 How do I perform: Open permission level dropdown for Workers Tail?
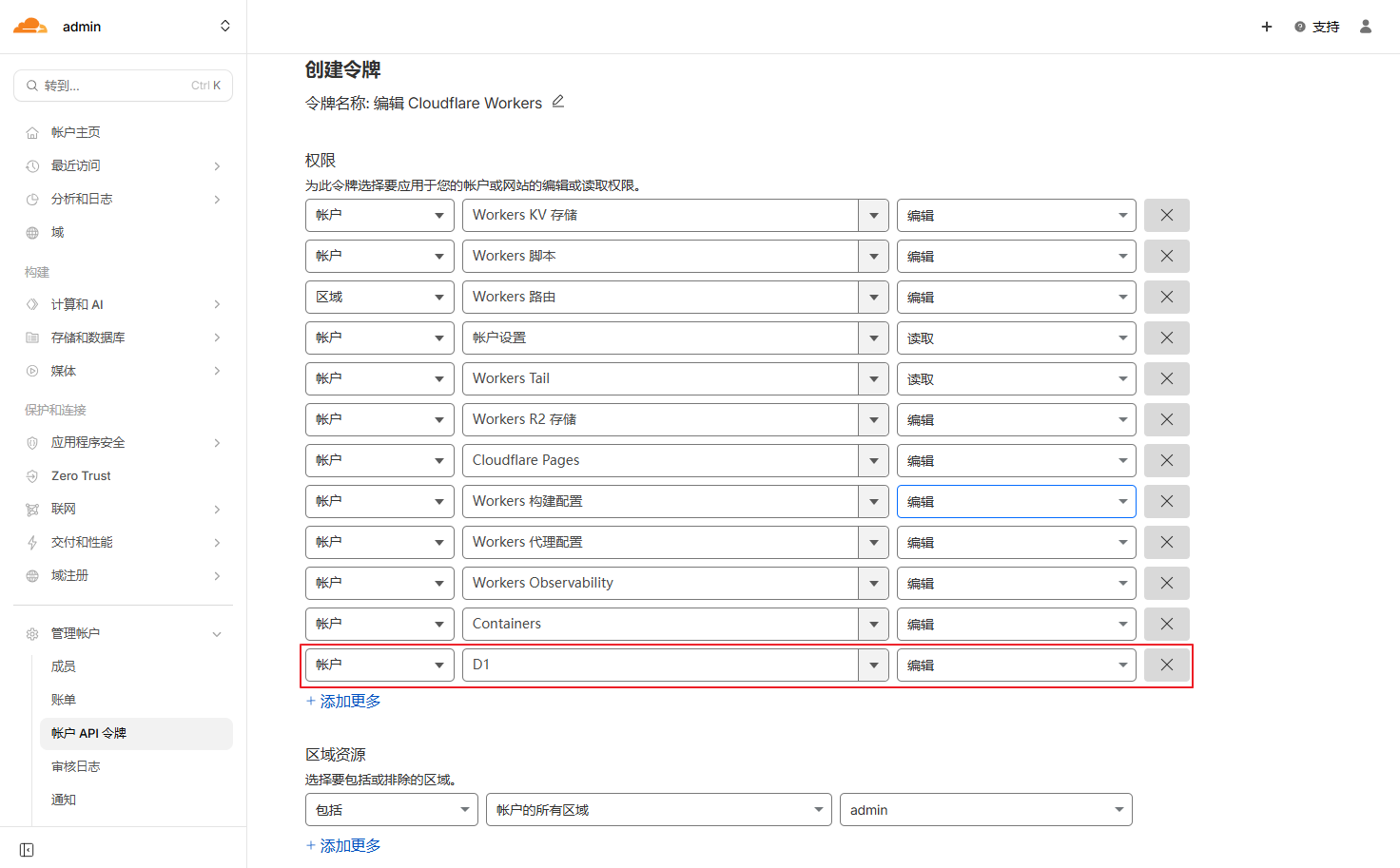point(1016,379)
